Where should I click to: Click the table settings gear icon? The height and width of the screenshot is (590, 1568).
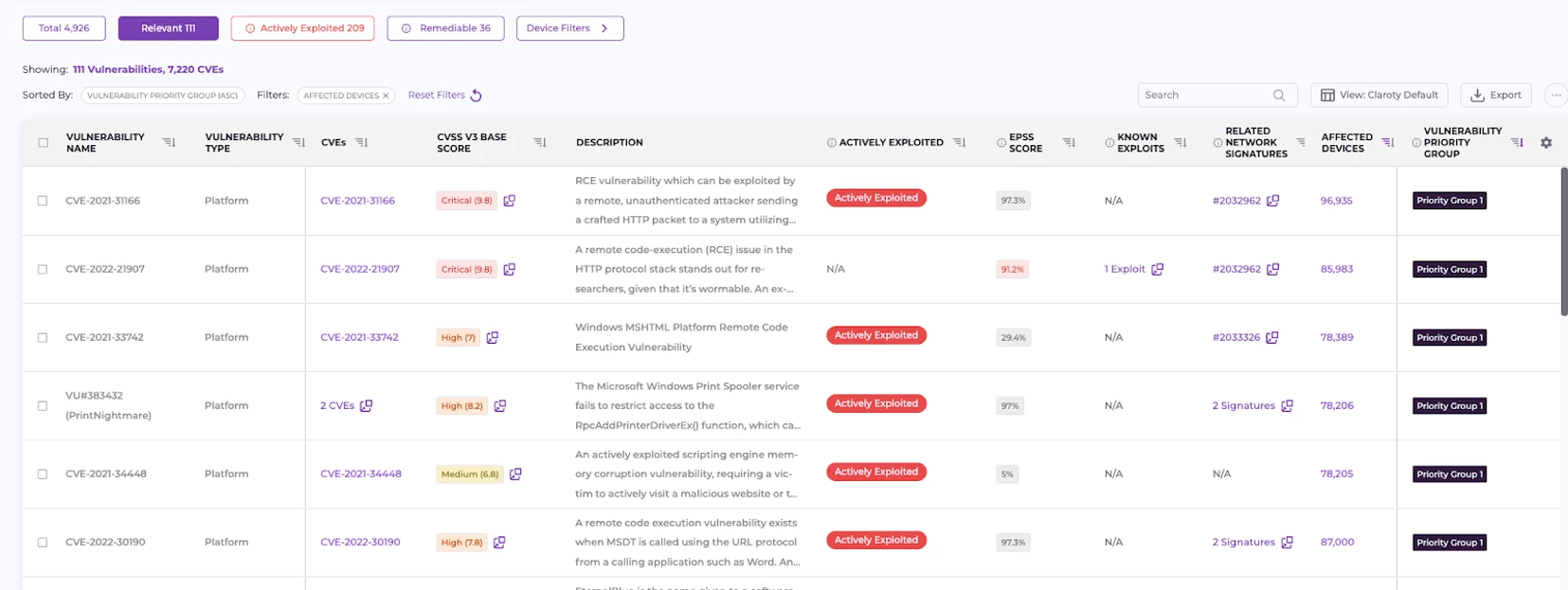point(1545,143)
